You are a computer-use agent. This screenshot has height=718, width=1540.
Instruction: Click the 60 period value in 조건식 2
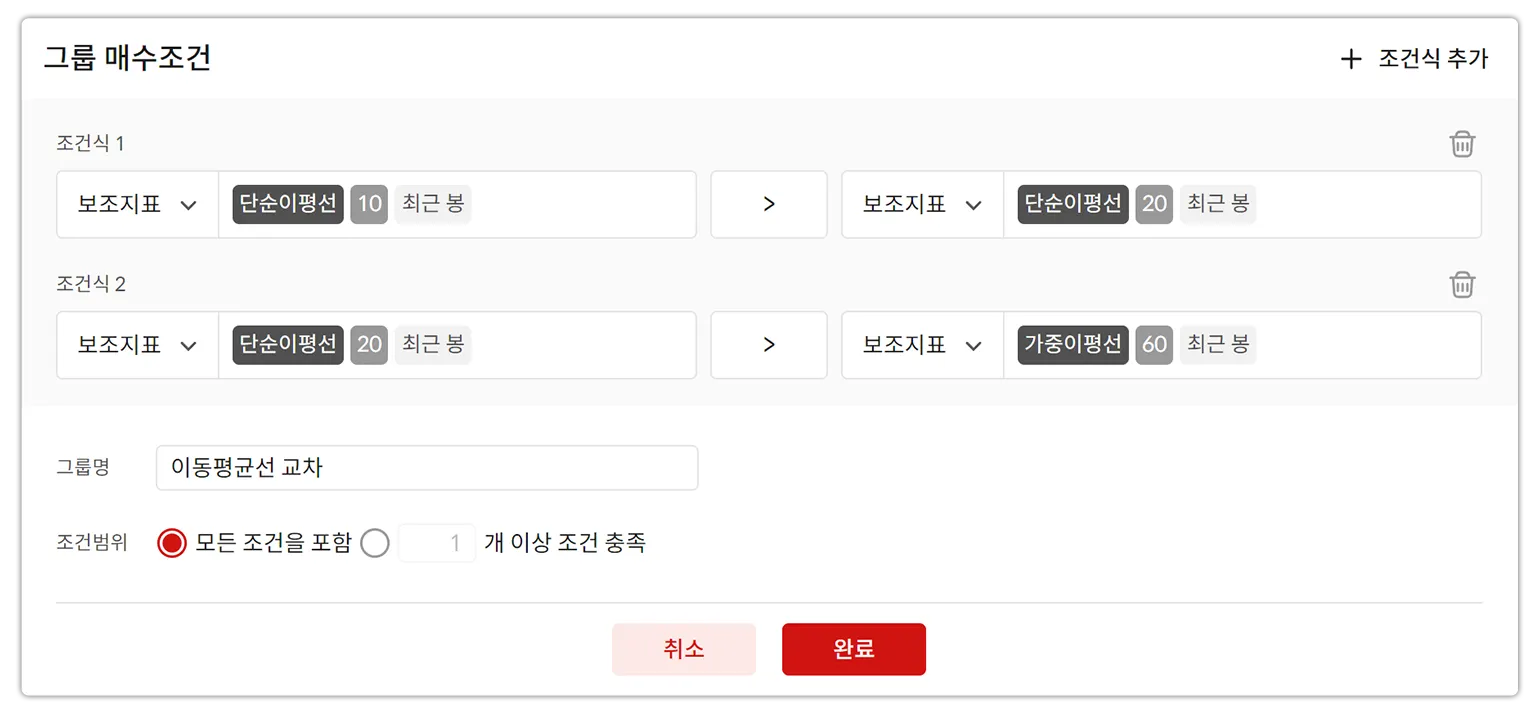[1154, 344]
